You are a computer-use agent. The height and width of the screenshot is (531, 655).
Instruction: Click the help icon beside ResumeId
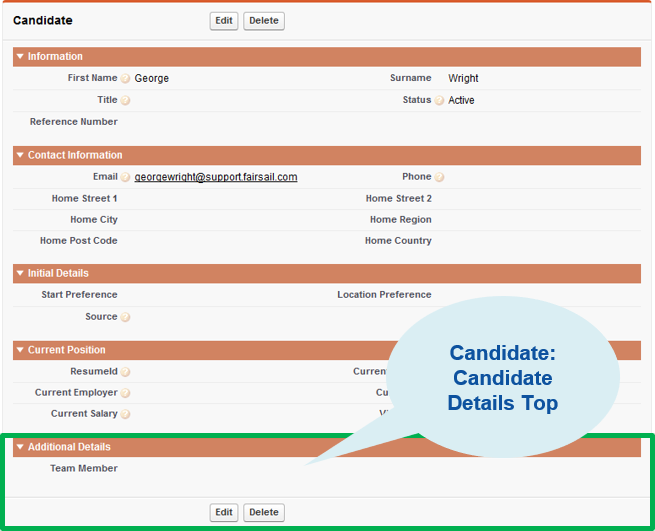click(126, 372)
